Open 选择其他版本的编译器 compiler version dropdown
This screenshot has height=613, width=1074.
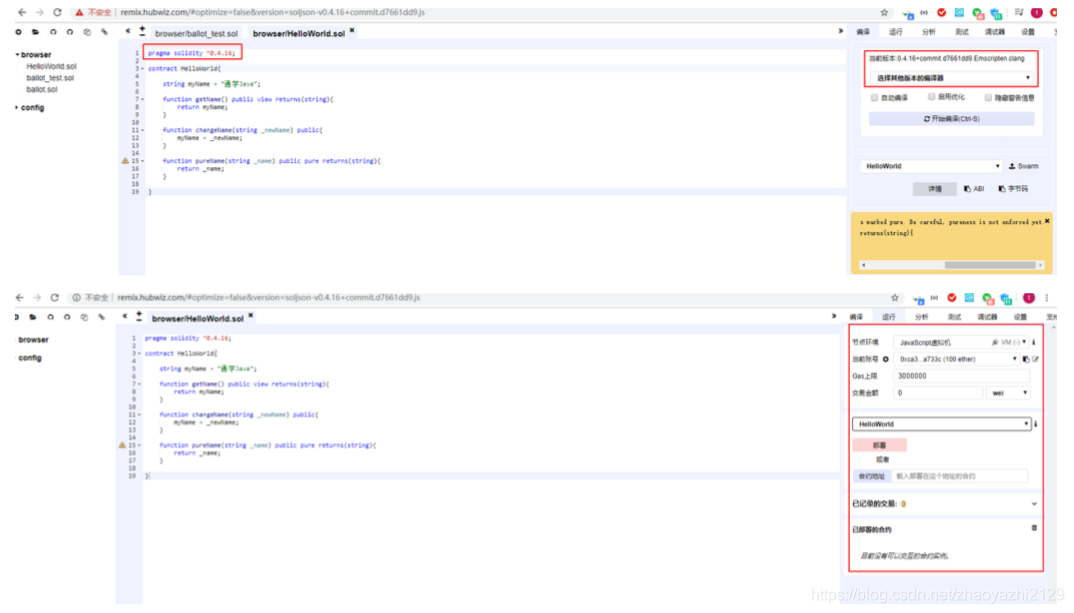[x=952, y=78]
